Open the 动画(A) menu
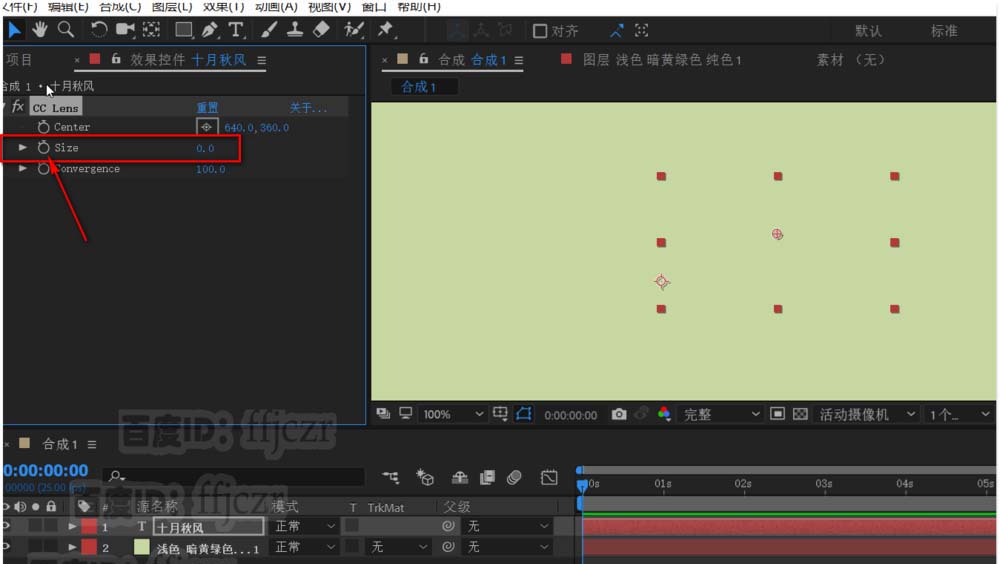 pos(276,6)
